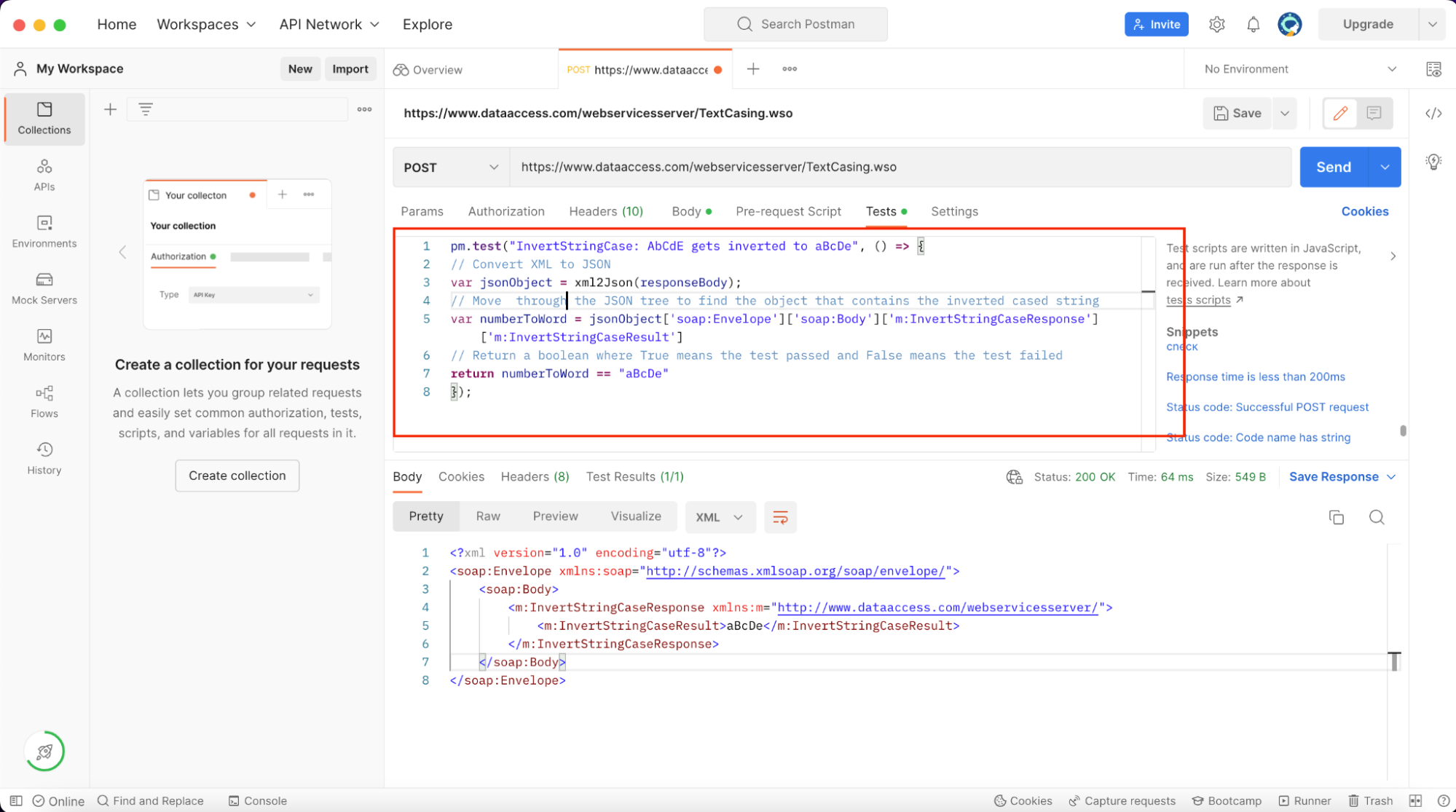Open the lightbulb info panel icon
Screen dimensions: 1456x812
point(1433,162)
